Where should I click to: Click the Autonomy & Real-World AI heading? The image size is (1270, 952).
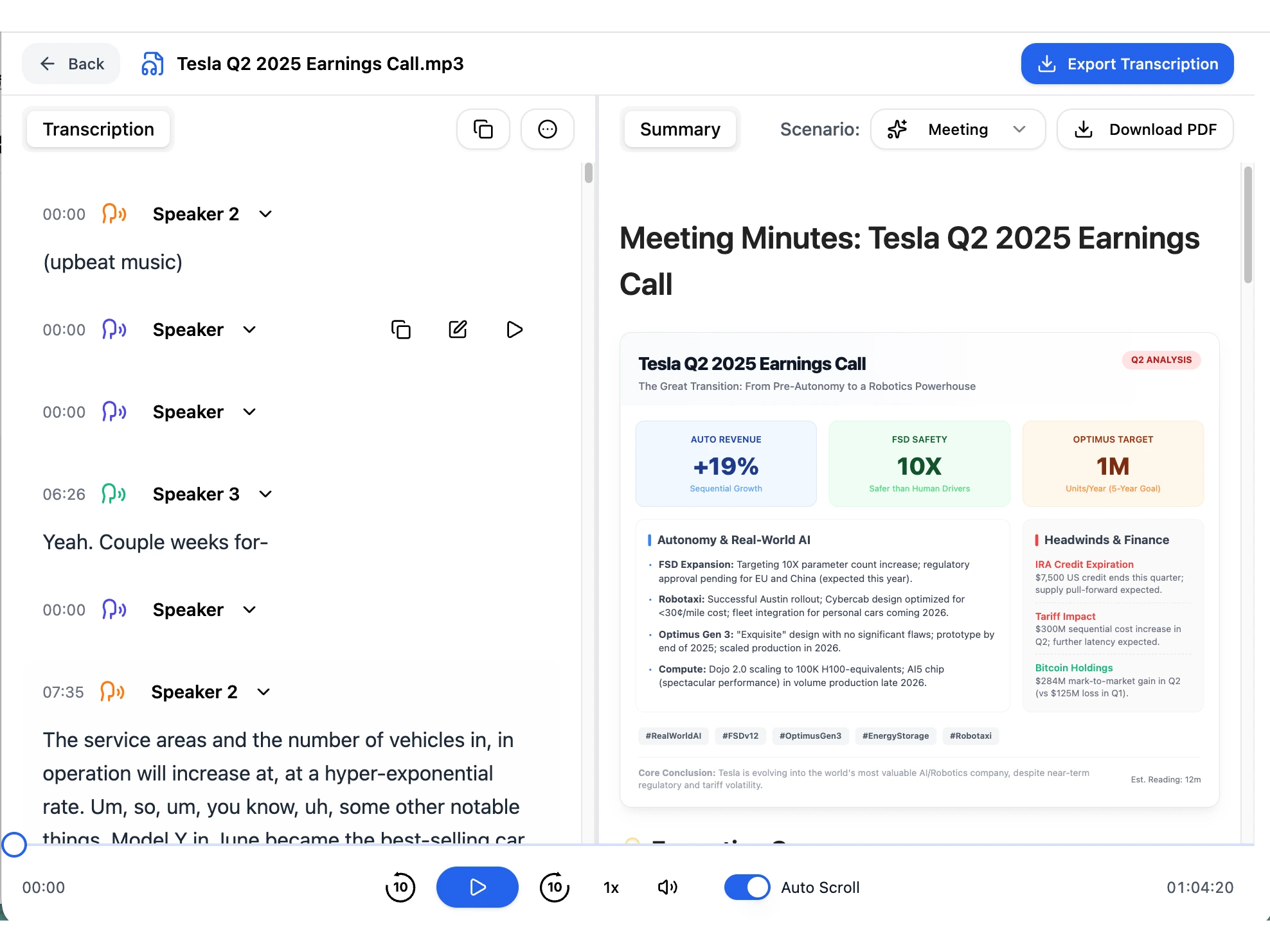[734, 540]
